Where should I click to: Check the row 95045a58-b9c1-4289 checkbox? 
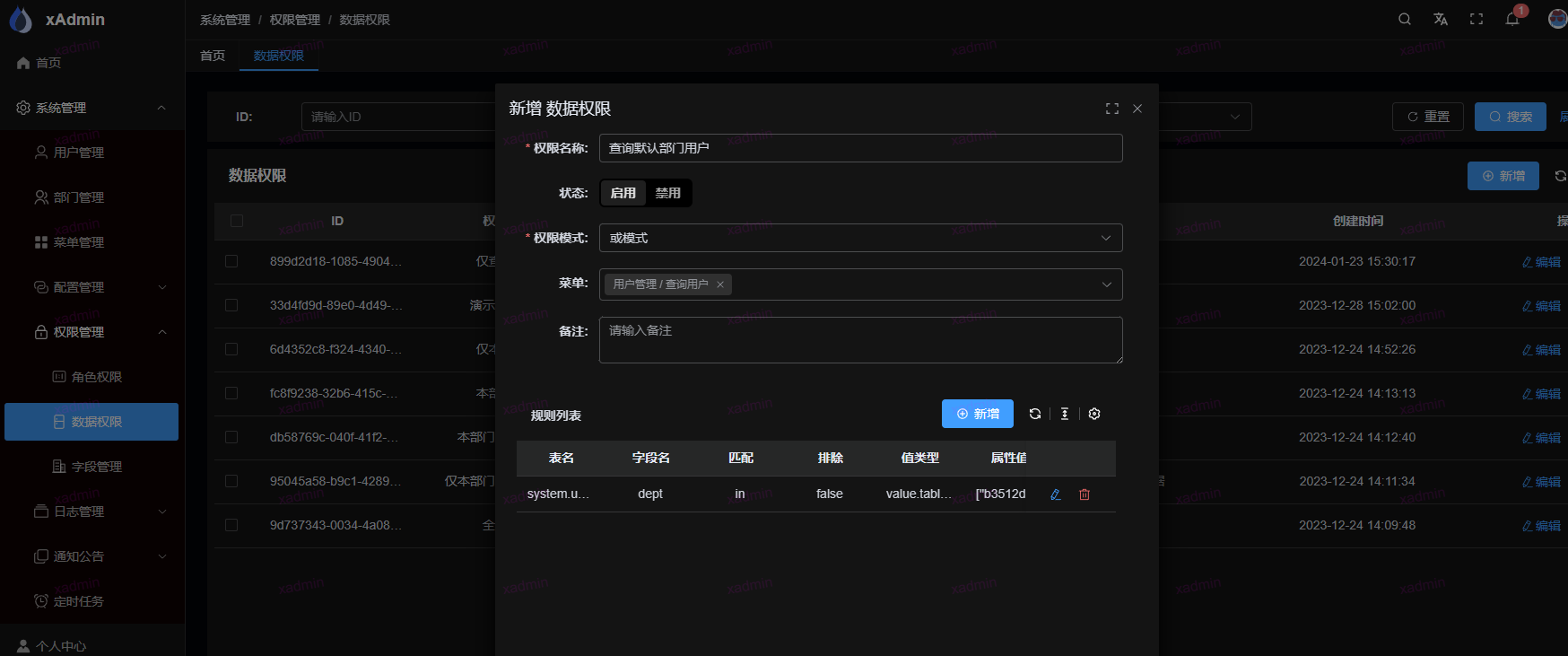point(231,481)
